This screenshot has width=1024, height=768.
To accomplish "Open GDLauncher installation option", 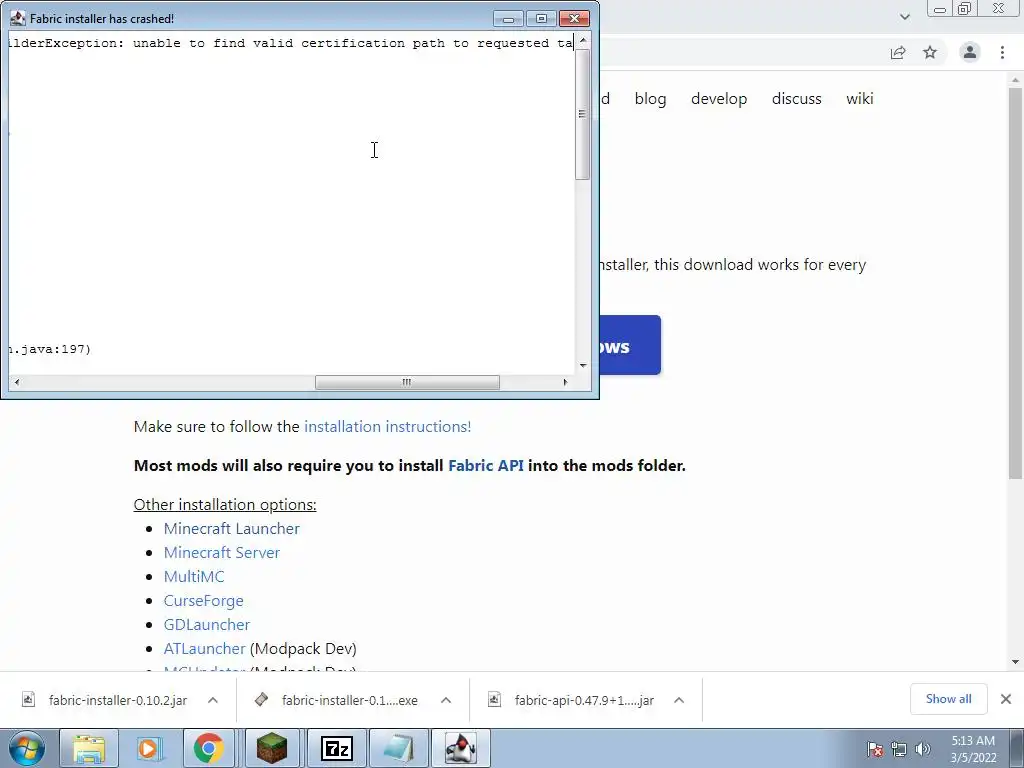I will click(x=206, y=625).
